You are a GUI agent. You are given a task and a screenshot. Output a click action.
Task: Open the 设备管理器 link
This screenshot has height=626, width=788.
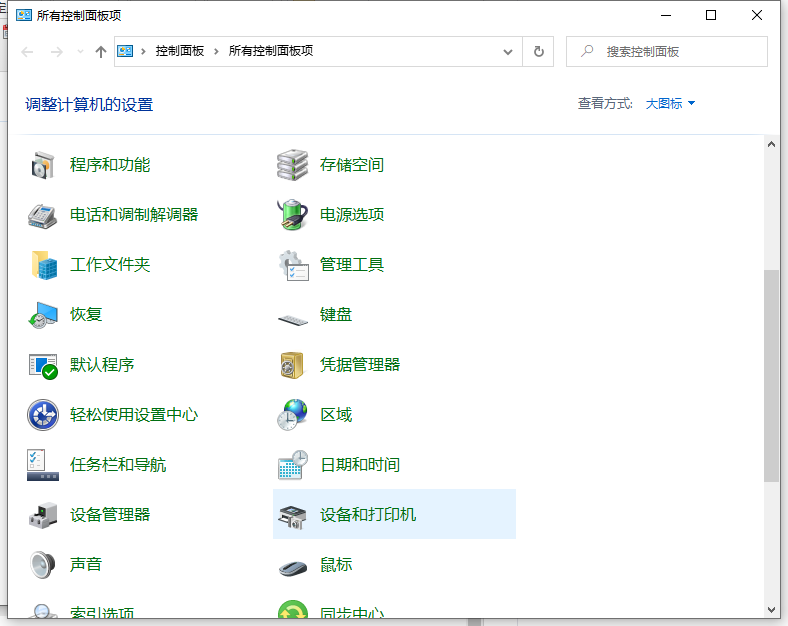coord(110,515)
